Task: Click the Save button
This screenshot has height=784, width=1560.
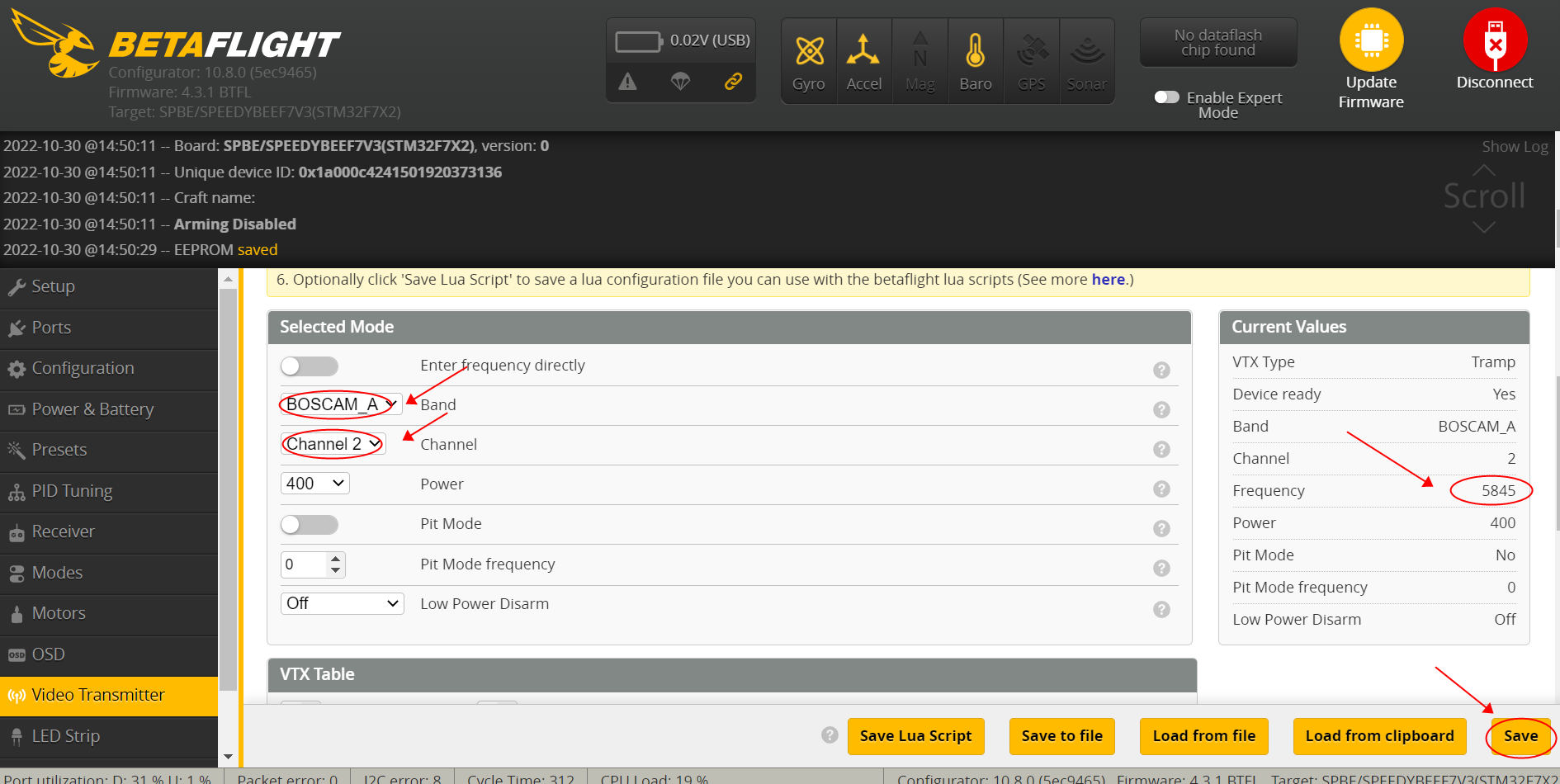Action: point(1520,736)
